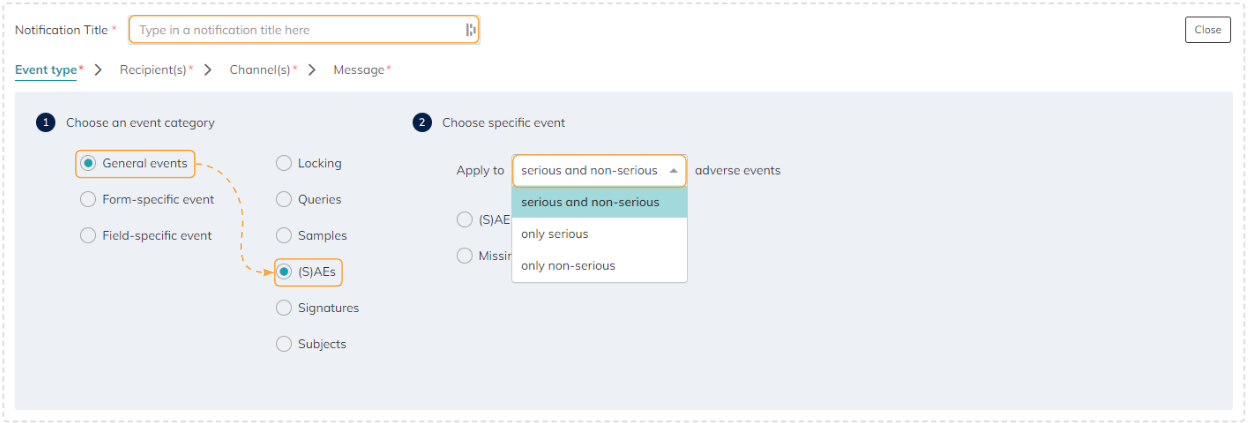Click the chevron after Event type

[98, 70]
